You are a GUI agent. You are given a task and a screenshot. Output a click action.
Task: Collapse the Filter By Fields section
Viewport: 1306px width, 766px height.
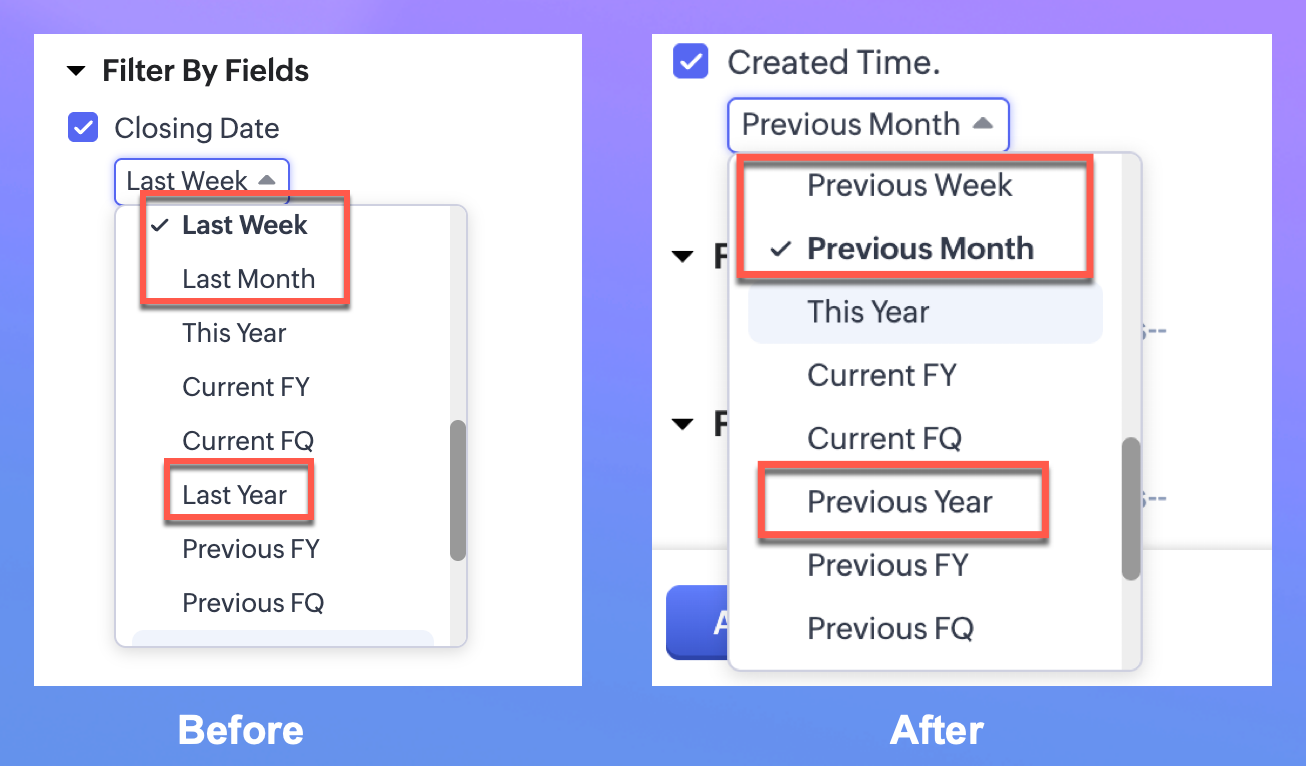pos(76,71)
